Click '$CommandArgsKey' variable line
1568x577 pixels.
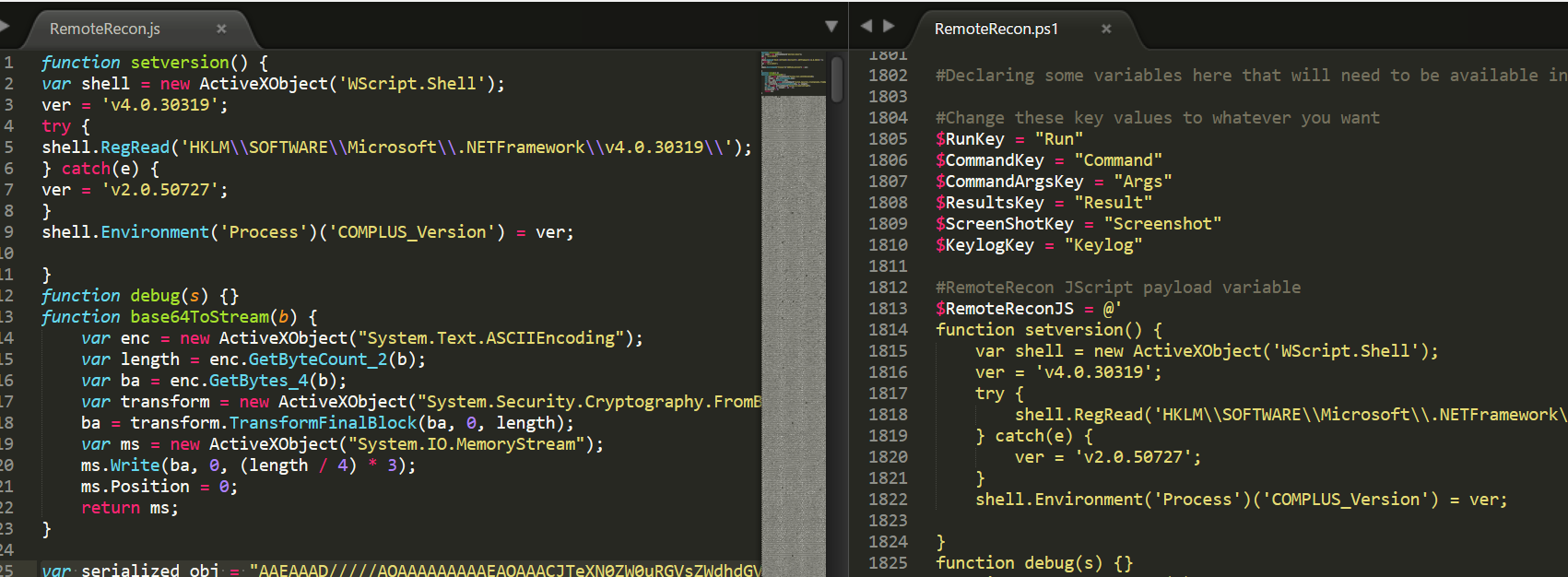(x=1054, y=182)
